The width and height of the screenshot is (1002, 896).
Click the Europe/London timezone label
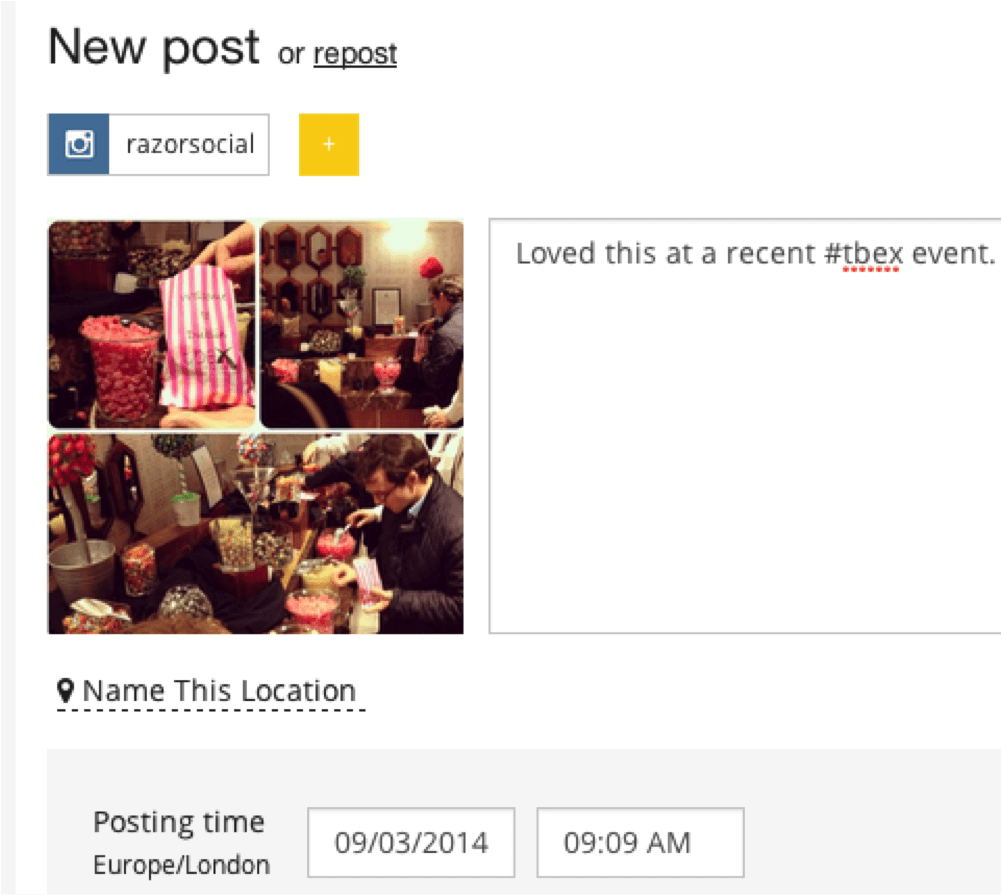[181, 865]
